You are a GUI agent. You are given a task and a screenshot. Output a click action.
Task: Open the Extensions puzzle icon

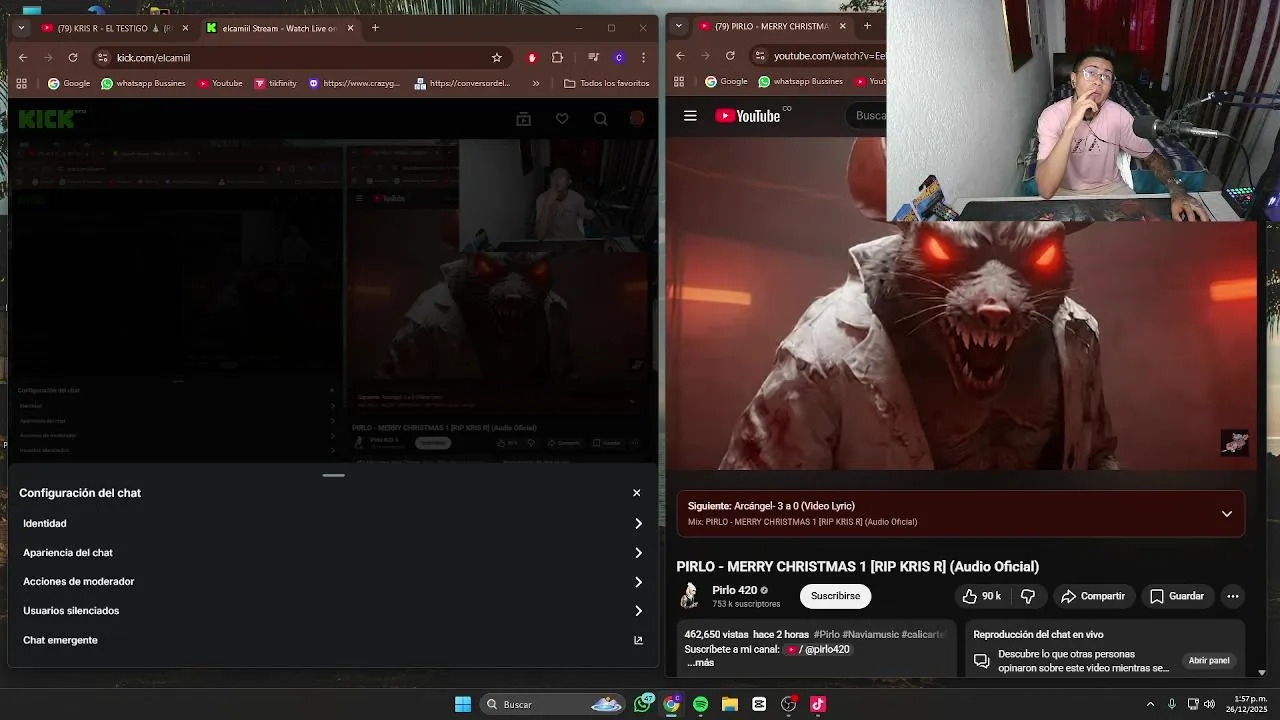click(558, 58)
